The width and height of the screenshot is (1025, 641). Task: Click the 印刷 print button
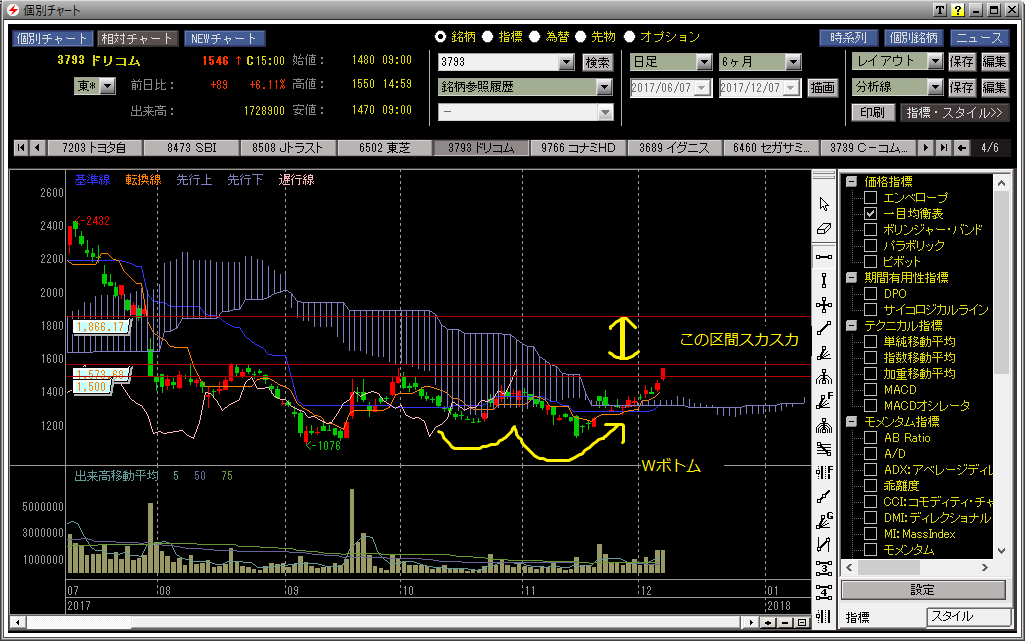click(873, 112)
